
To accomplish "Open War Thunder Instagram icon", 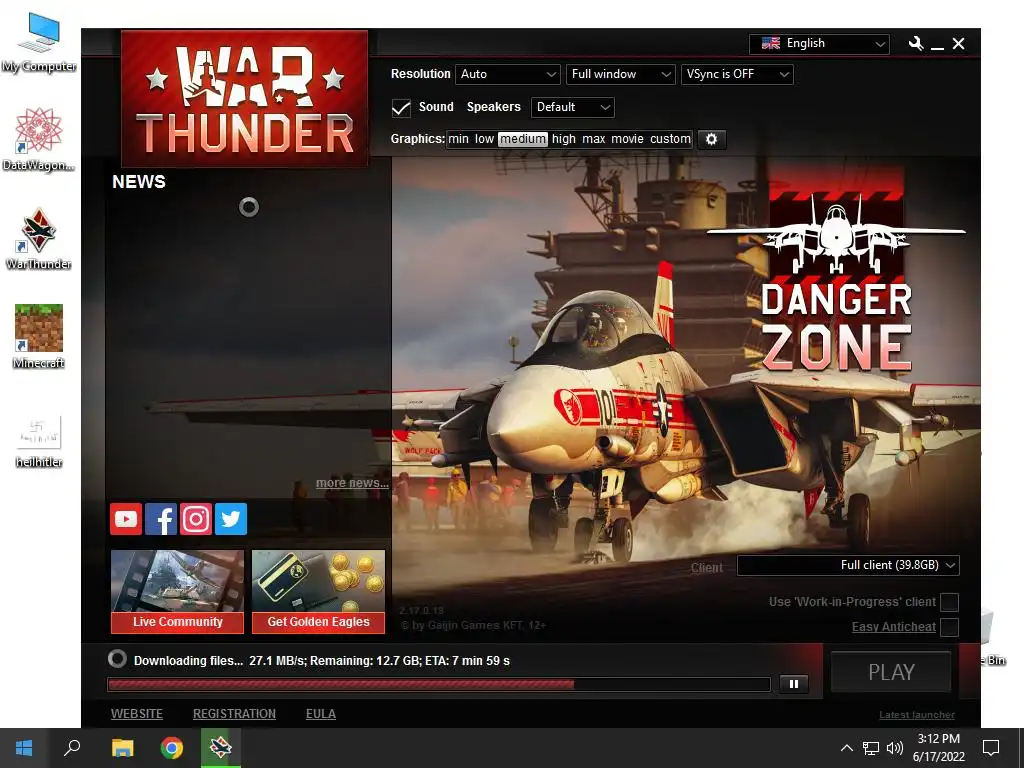I will point(196,519).
